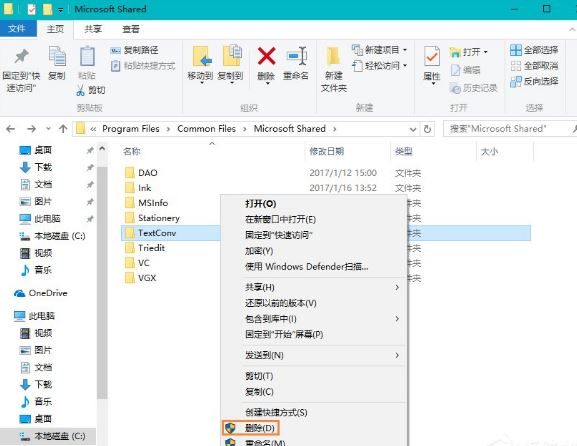Open the New item (新建项目) dropdown
The image size is (577, 446).
(380, 49)
